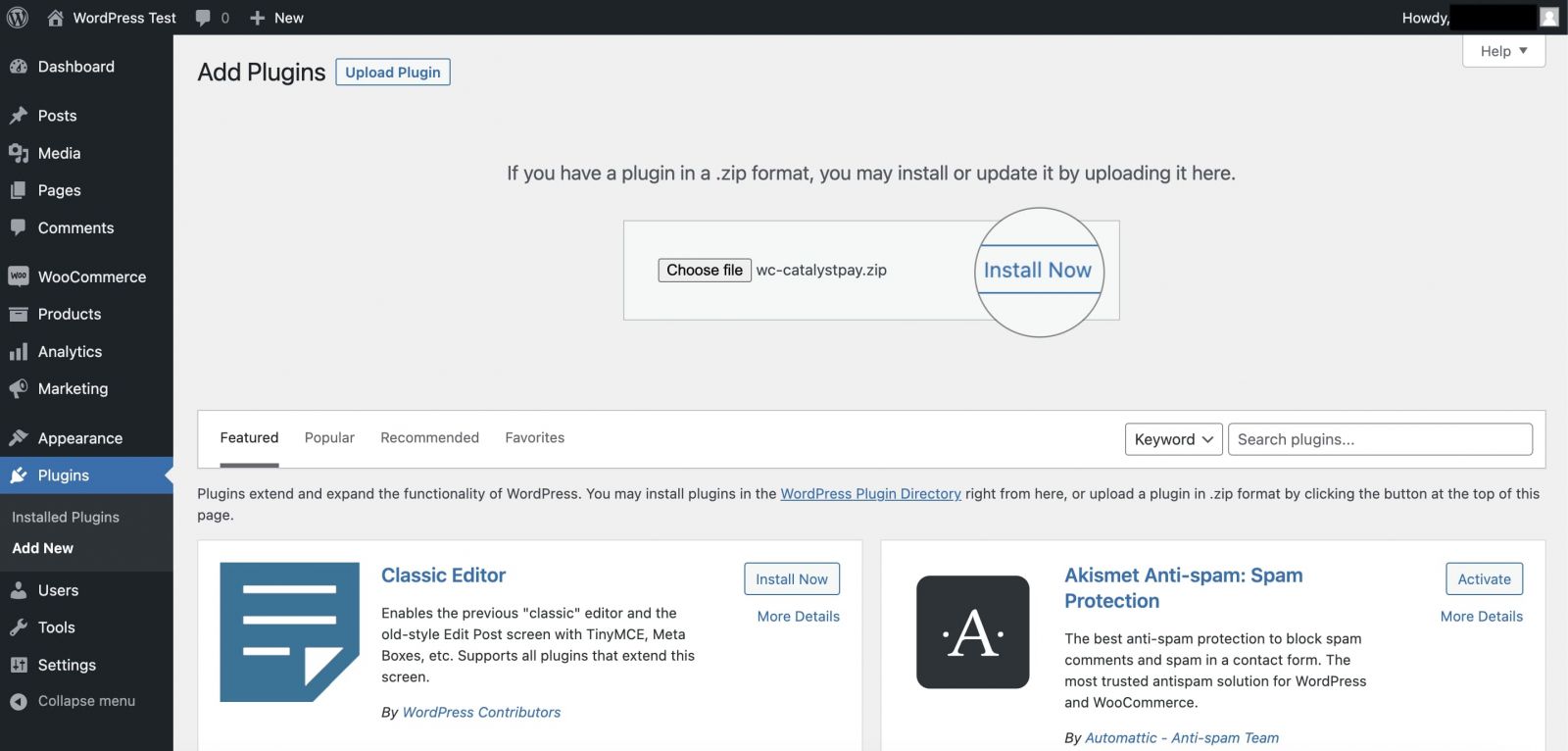Screen dimensions: 1568x751
Task: Install the Classic Editor plugin
Action: [792, 579]
